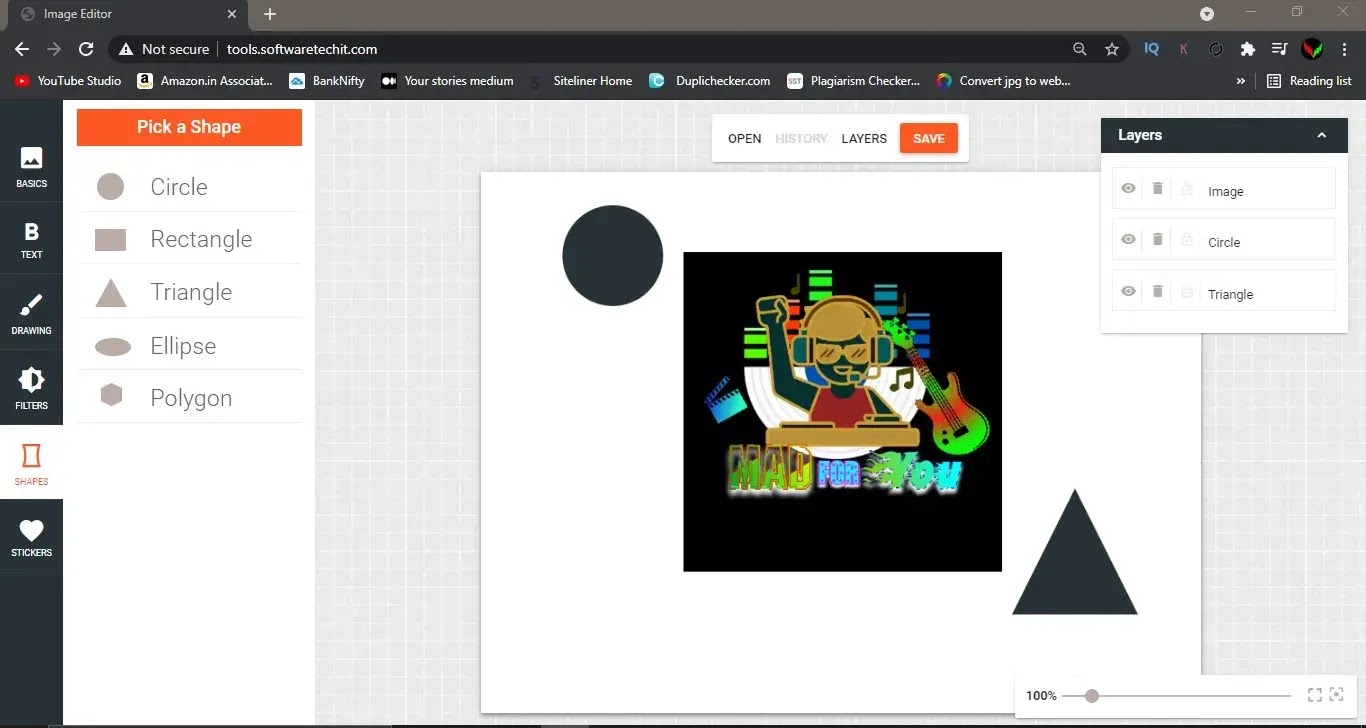1366x728 pixels.
Task: Add a Polygon shape
Action: [x=189, y=398]
